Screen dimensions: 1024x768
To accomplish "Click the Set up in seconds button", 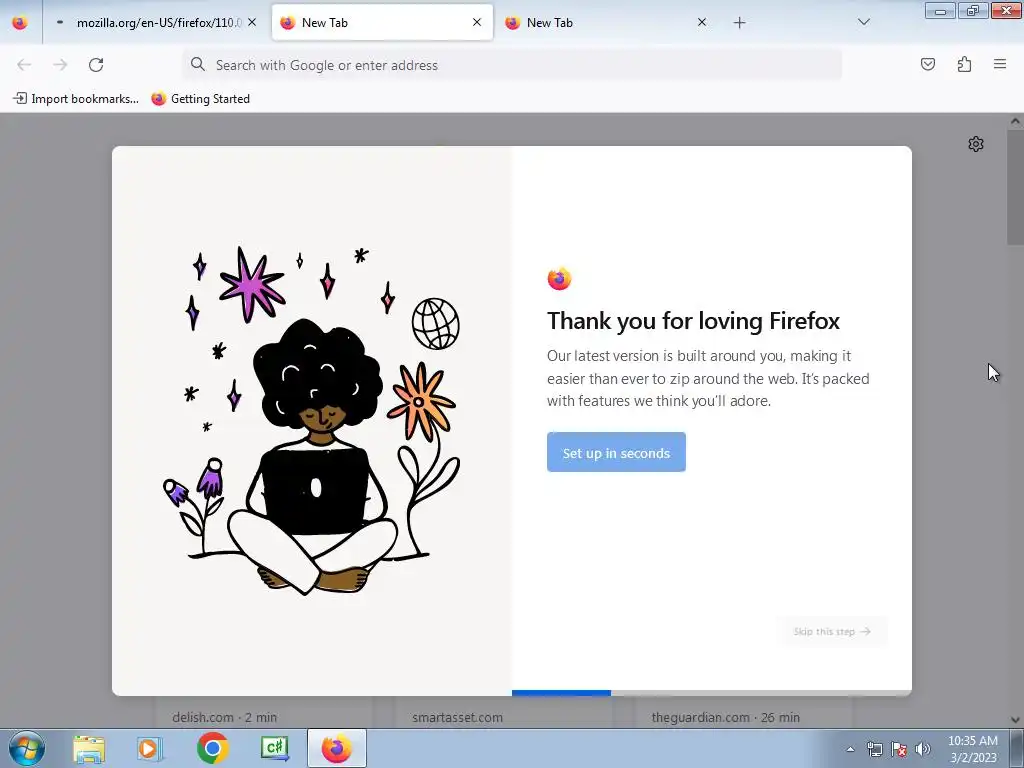I will 616,452.
